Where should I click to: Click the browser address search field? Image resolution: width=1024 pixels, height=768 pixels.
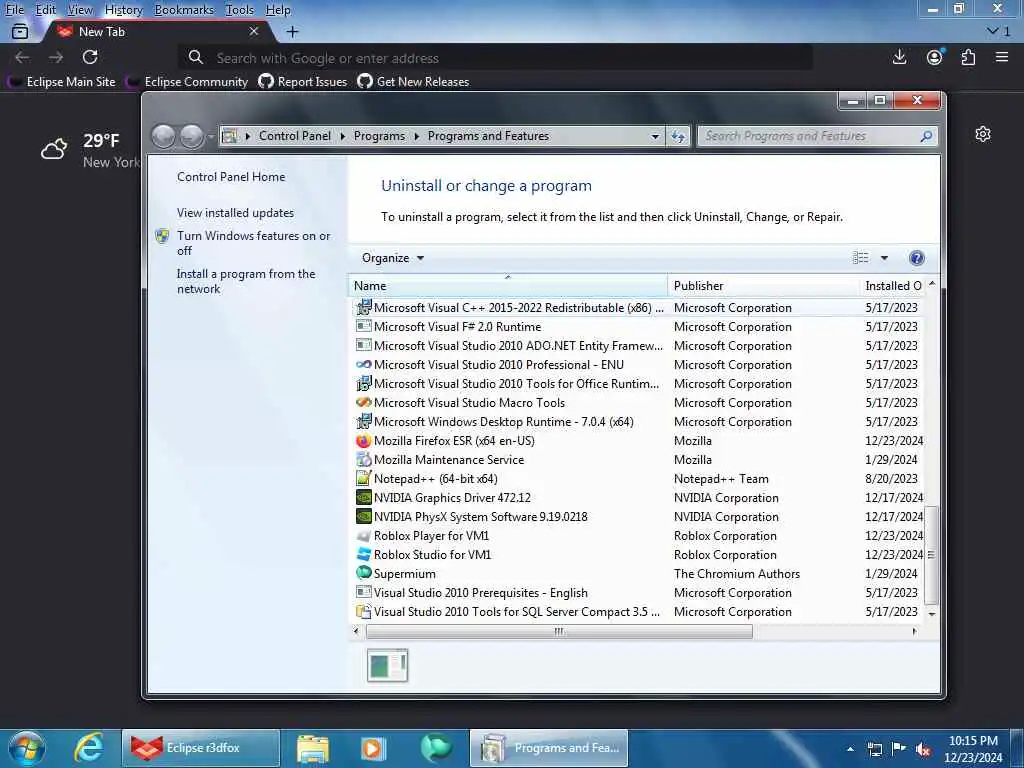click(x=496, y=57)
